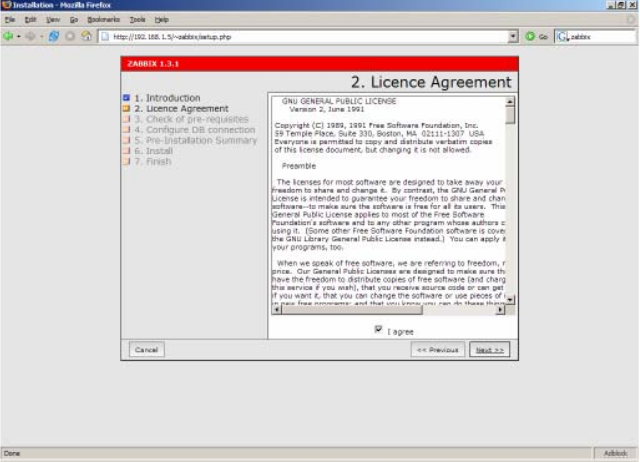Click the licence vertical scrollbar thumb
This screenshot has width=640, height=462.
510,115
